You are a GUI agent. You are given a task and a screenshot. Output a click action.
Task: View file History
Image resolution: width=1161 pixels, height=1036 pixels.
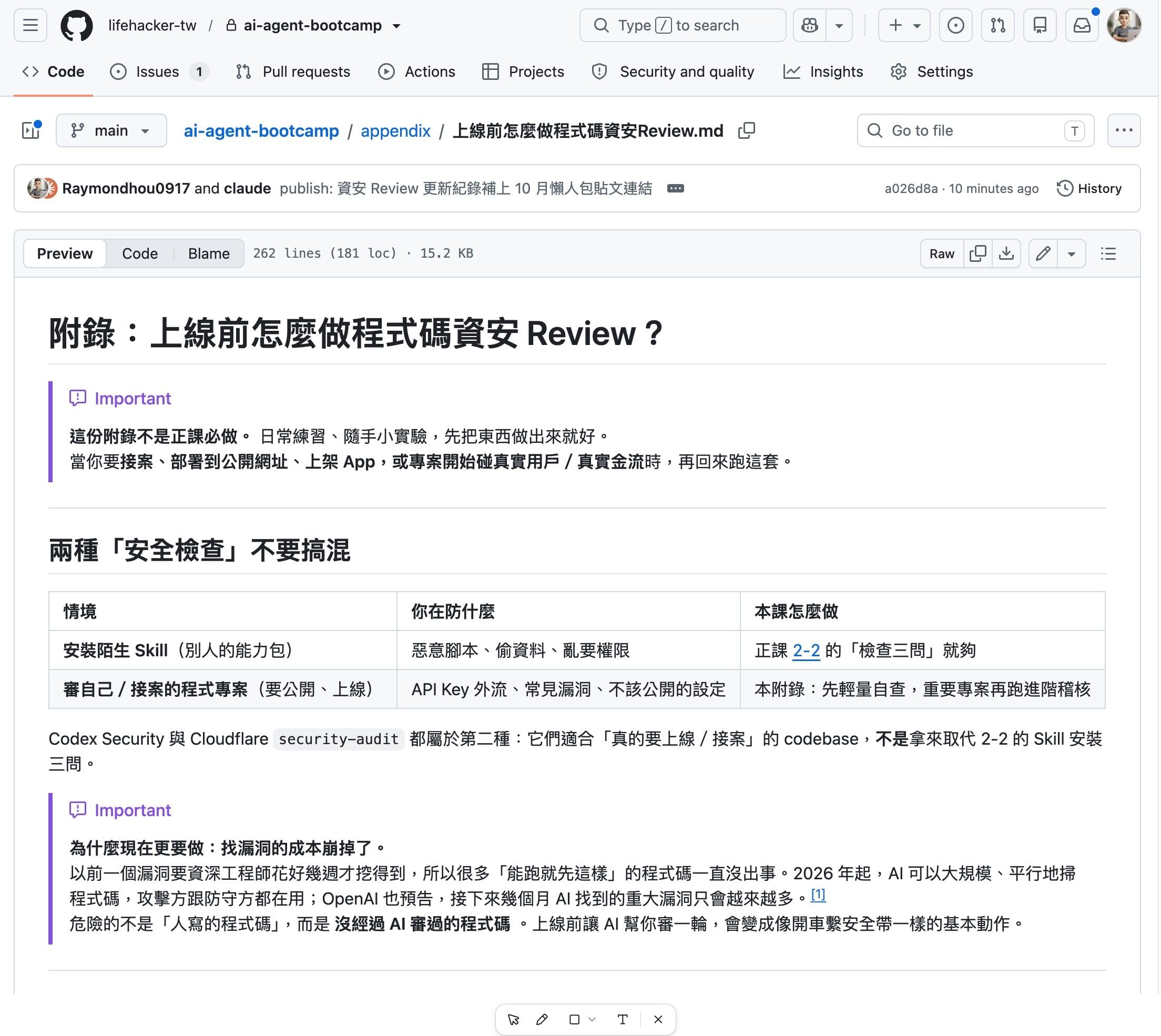point(1089,188)
